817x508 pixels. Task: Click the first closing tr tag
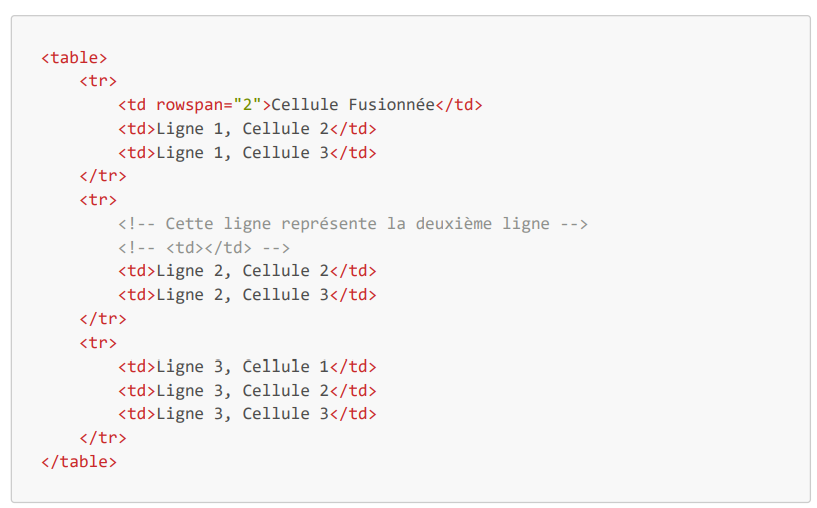(x=103, y=177)
